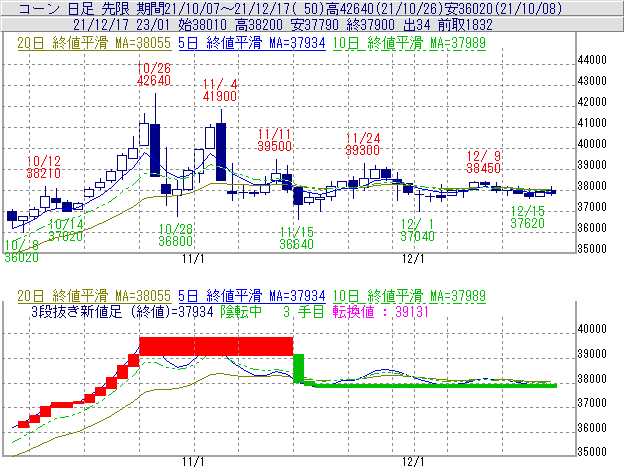Click the 10/26 long dark candlestick
The height and width of the screenshot is (475, 624).
pos(155,150)
